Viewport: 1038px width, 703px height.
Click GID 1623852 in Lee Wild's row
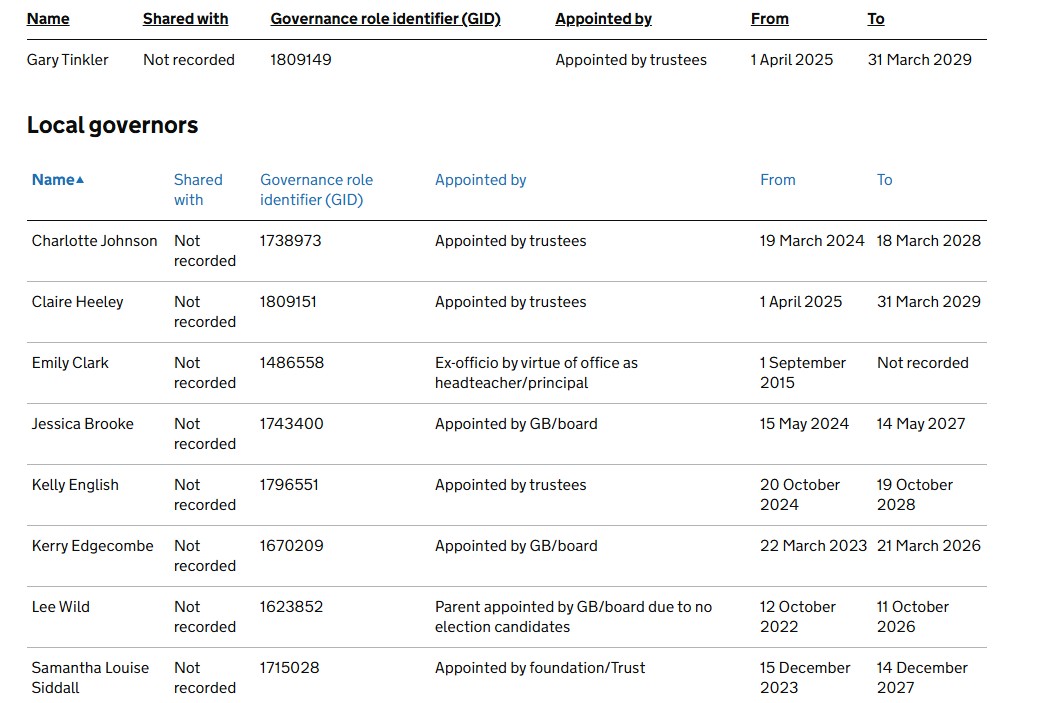click(291, 607)
